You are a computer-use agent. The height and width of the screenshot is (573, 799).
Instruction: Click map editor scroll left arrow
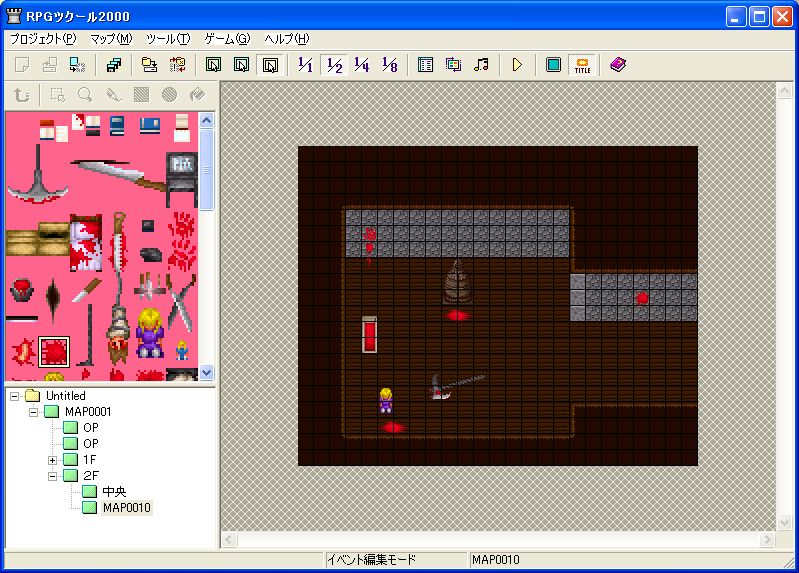(229, 539)
